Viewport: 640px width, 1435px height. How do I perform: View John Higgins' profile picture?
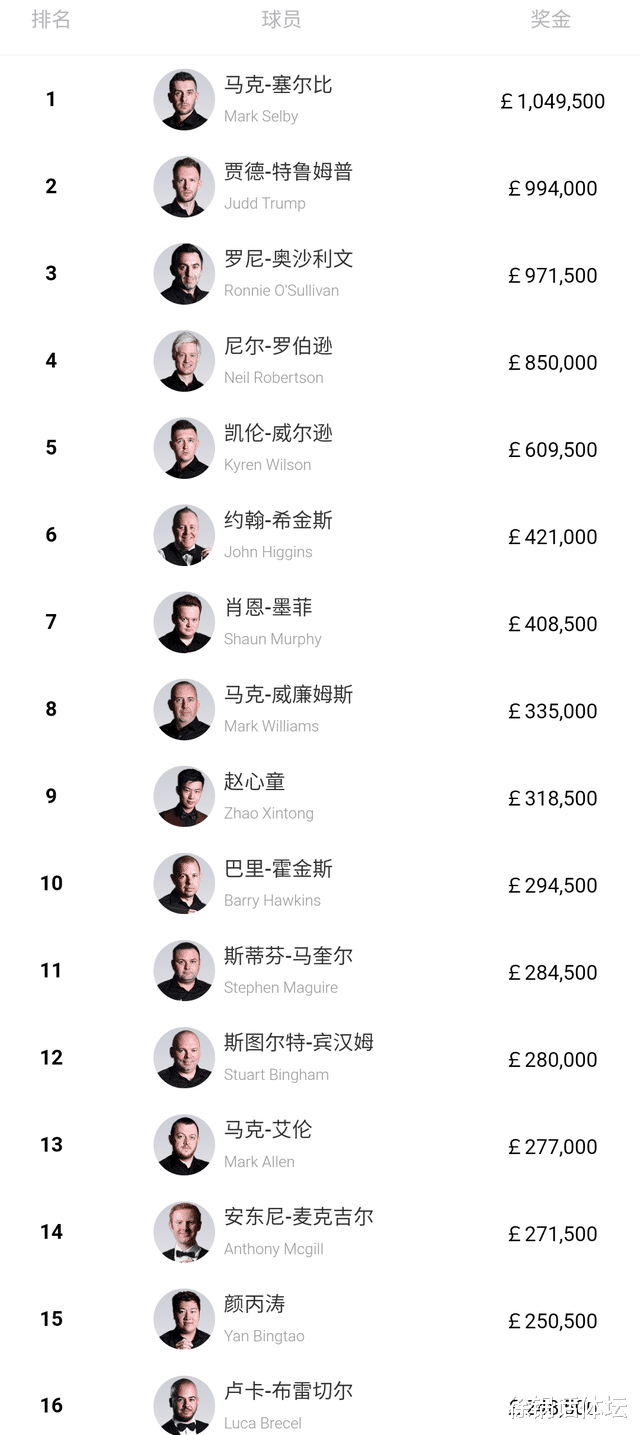point(184,535)
